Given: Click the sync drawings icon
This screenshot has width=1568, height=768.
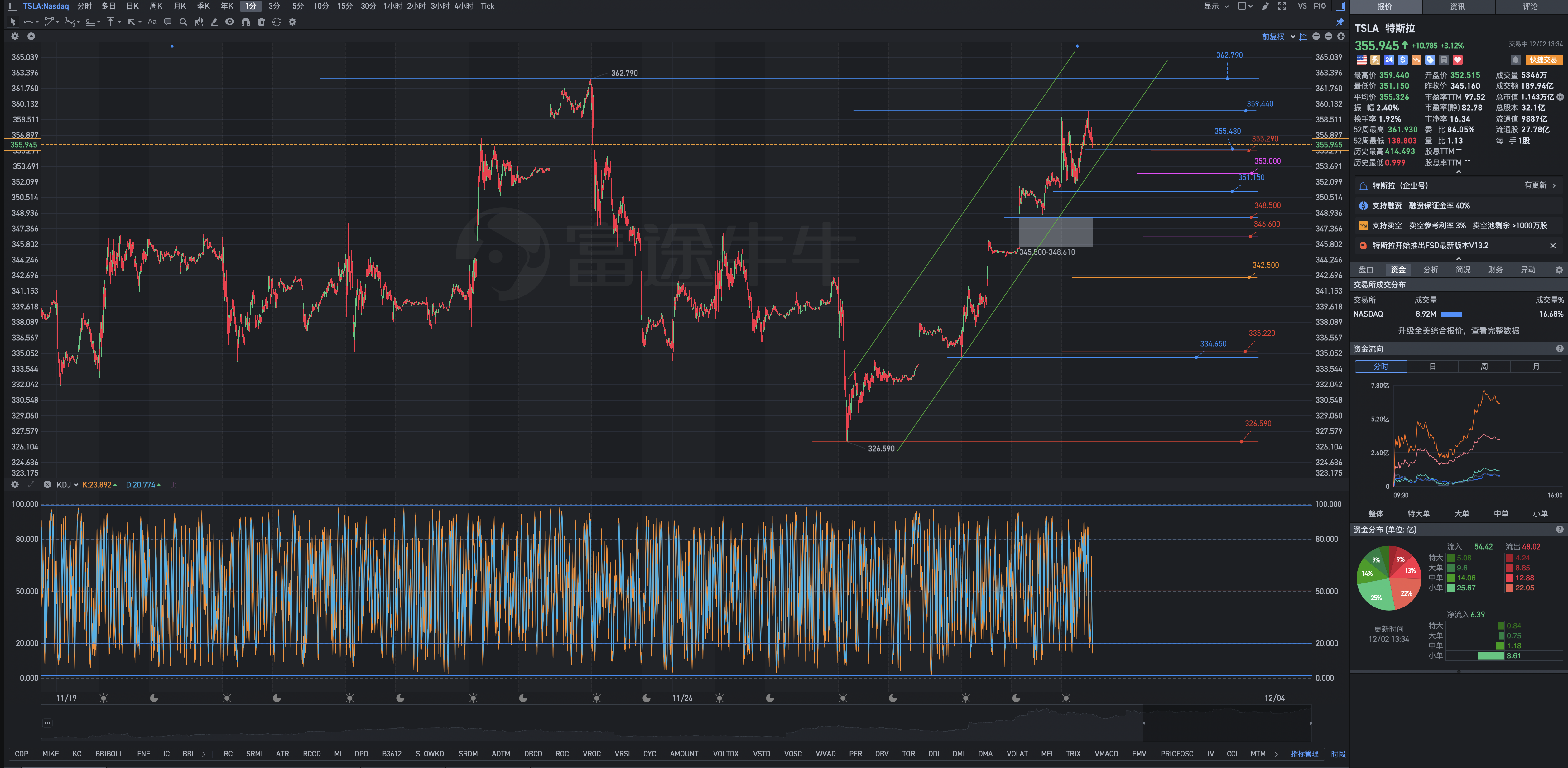Looking at the screenshot, I should pos(277,22).
